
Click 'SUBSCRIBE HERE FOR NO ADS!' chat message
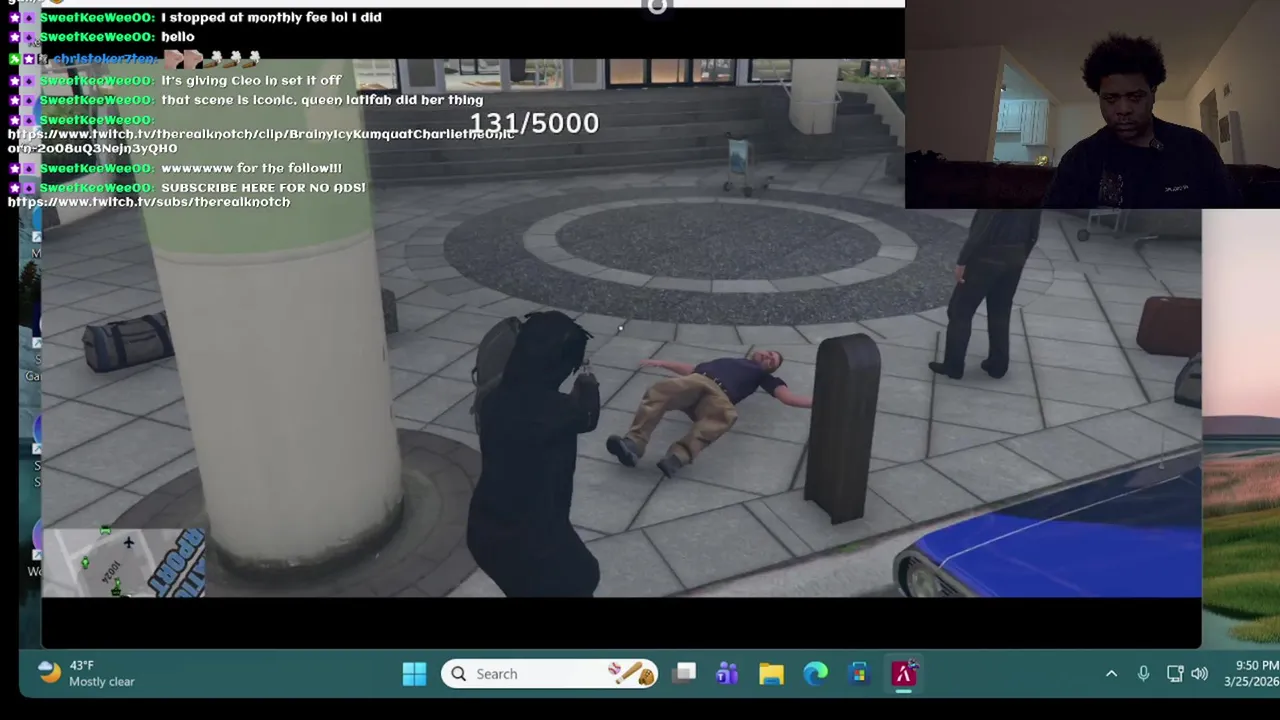click(263, 188)
